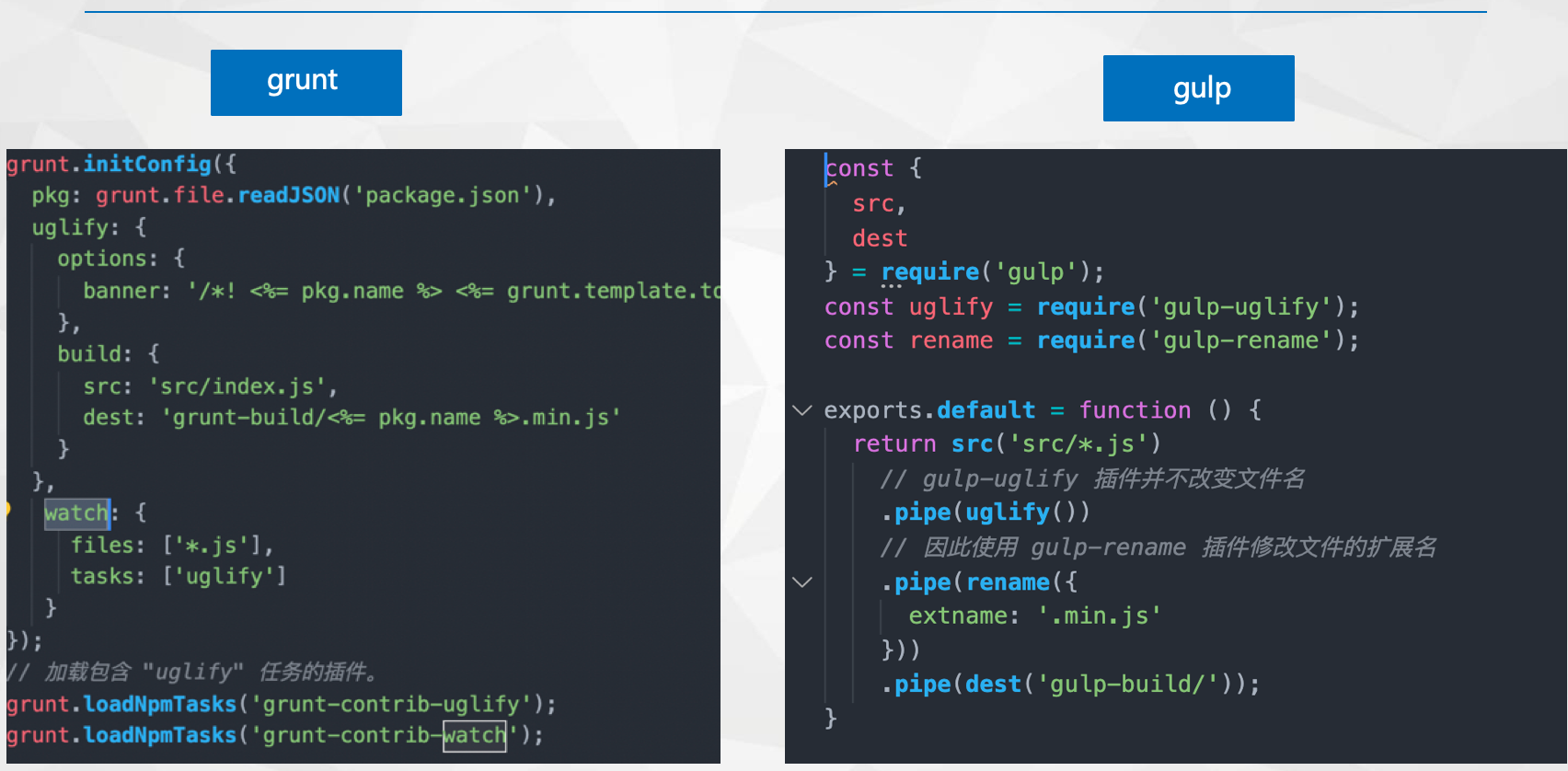Image resolution: width=1568 pixels, height=771 pixels.
Task: Click require('gulp-rename') line
Action: (1092, 341)
